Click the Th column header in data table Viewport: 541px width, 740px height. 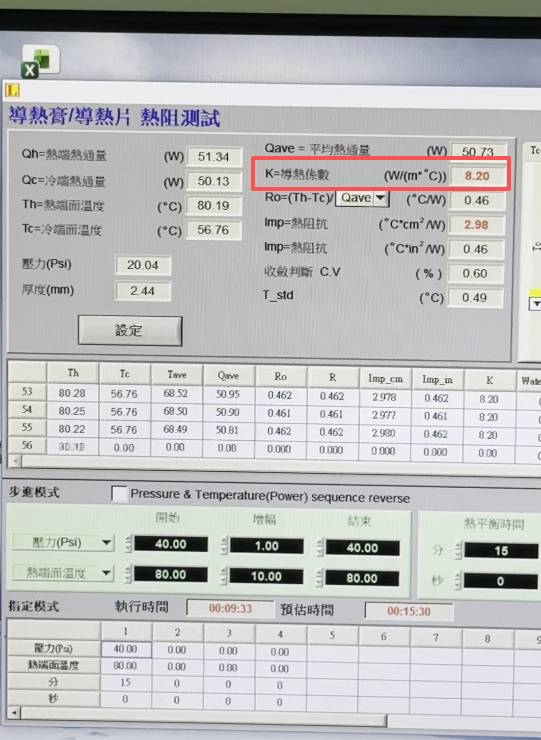73,373
